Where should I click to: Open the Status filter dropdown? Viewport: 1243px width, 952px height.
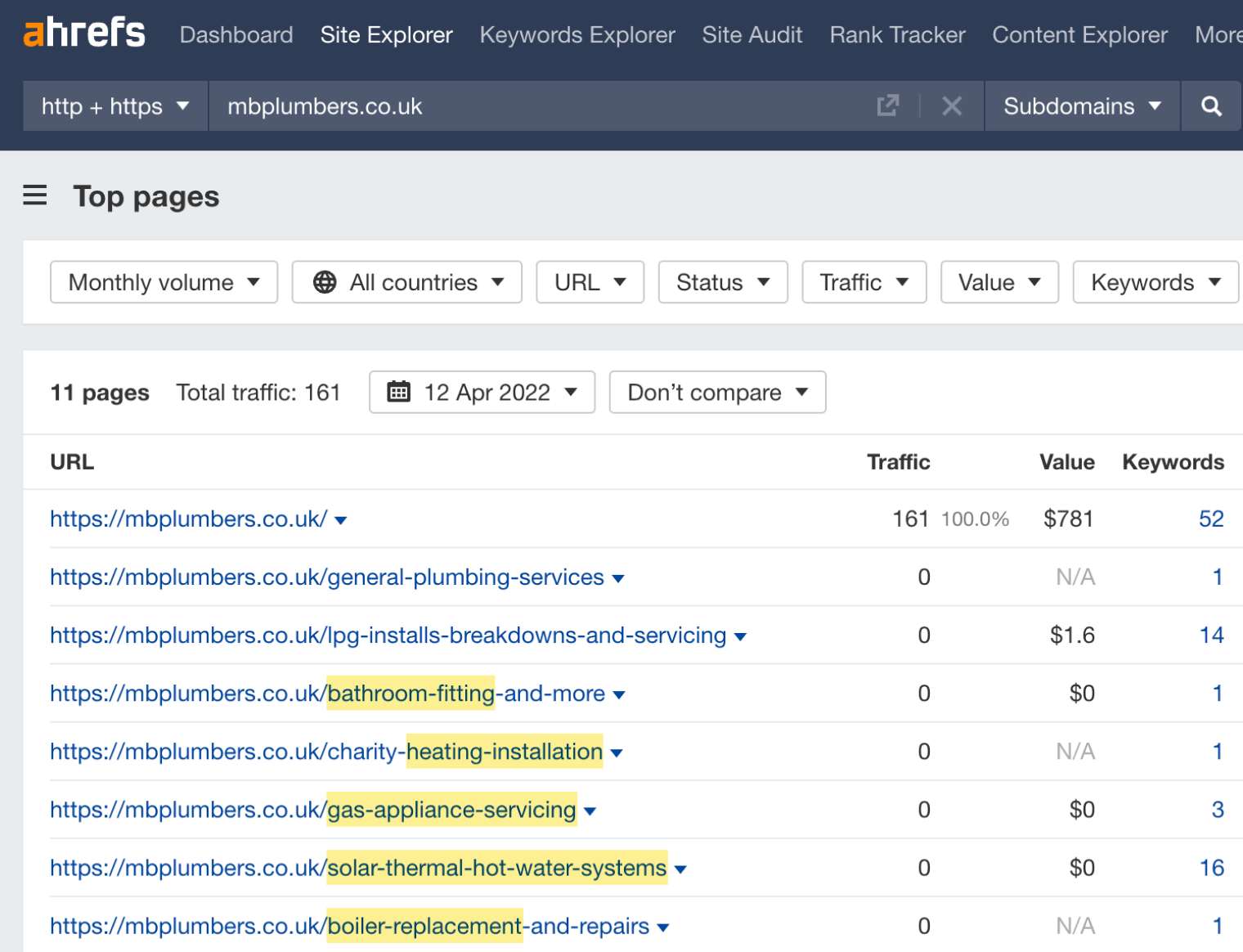coord(722,281)
